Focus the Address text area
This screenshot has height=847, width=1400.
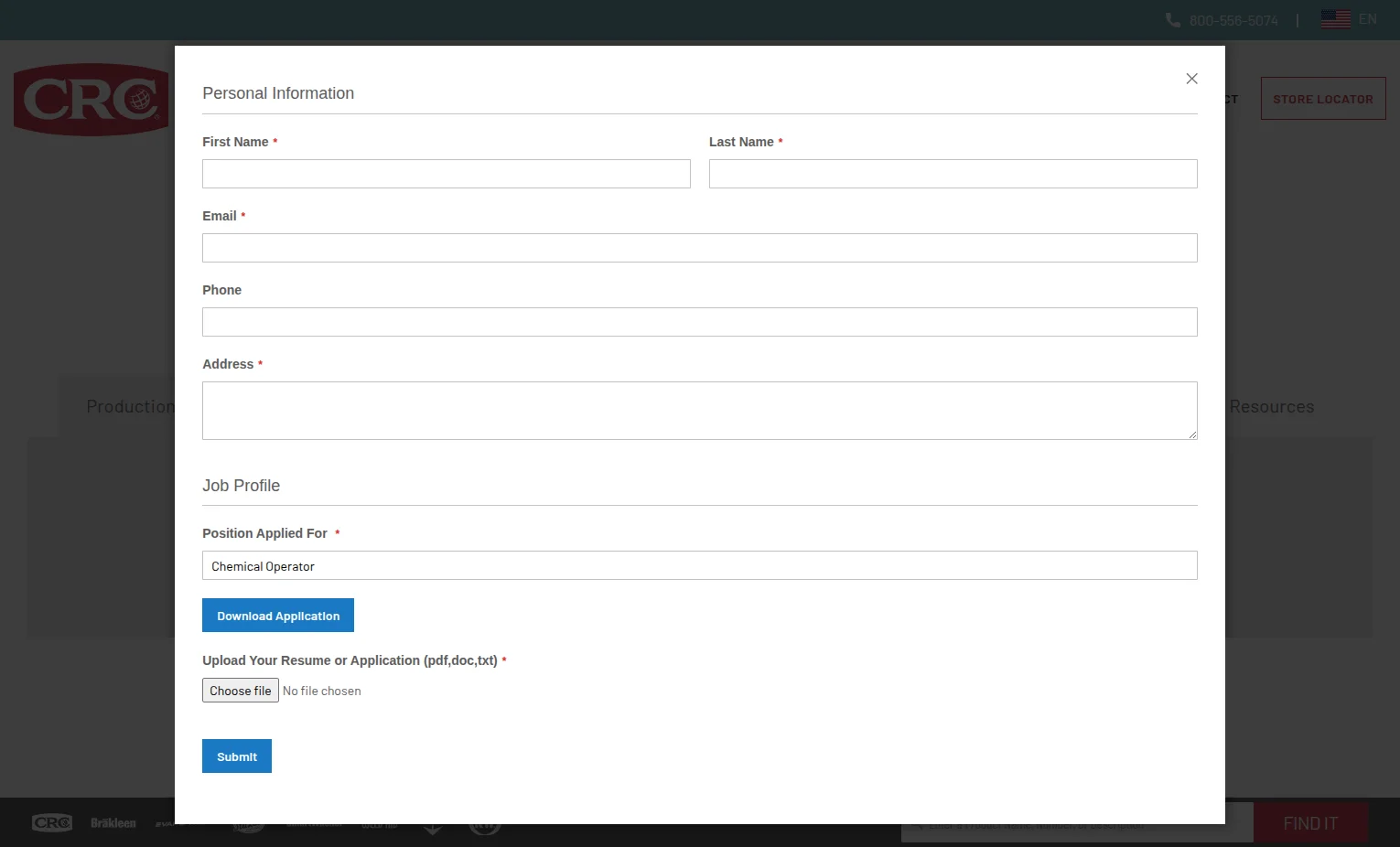pyautogui.click(x=700, y=411)
